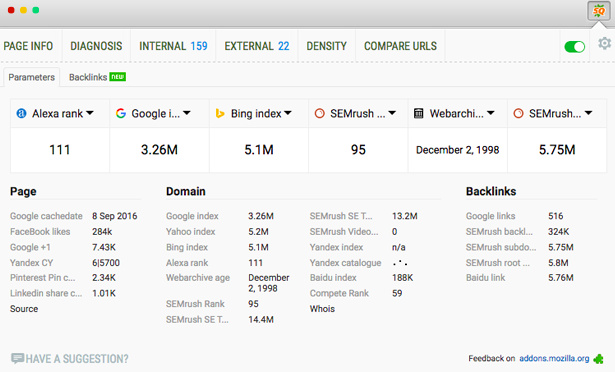Click Google cachedate value 8 Sep 2016

tap(115, 216)
